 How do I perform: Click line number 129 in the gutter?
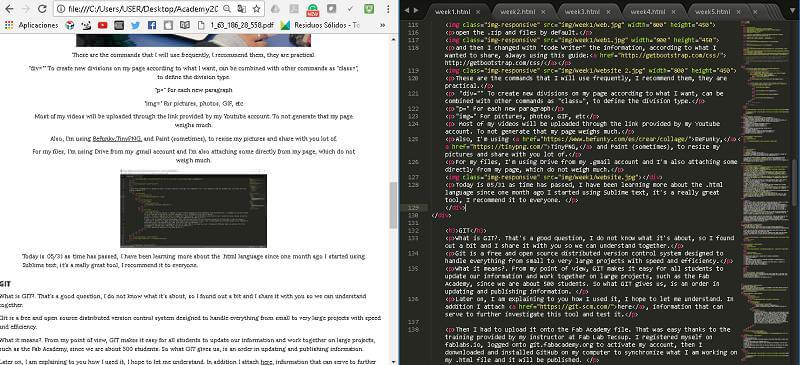[414, 208]
